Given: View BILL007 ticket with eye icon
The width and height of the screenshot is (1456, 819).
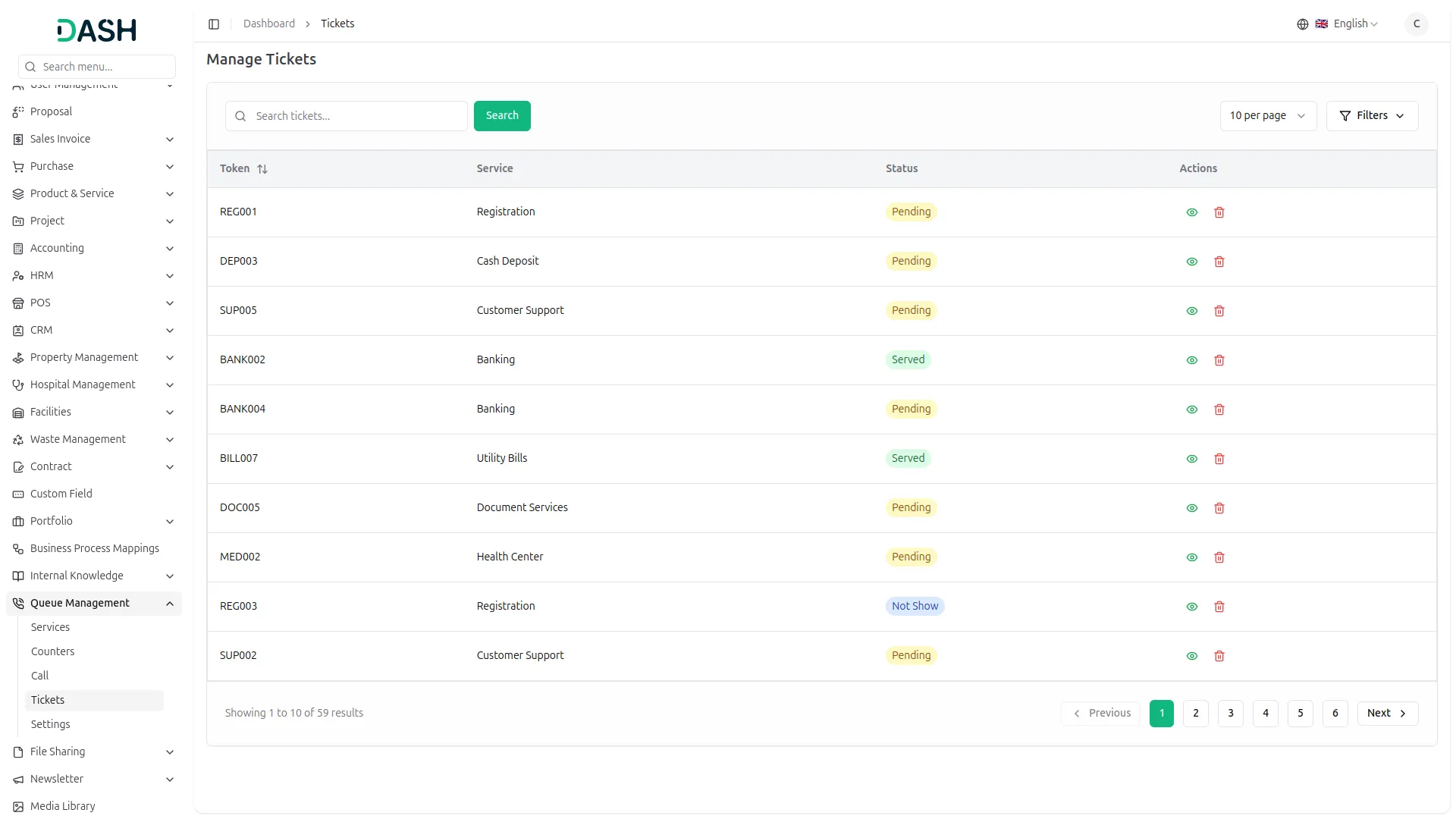Looking at the screenshot, I should 1192,459.
